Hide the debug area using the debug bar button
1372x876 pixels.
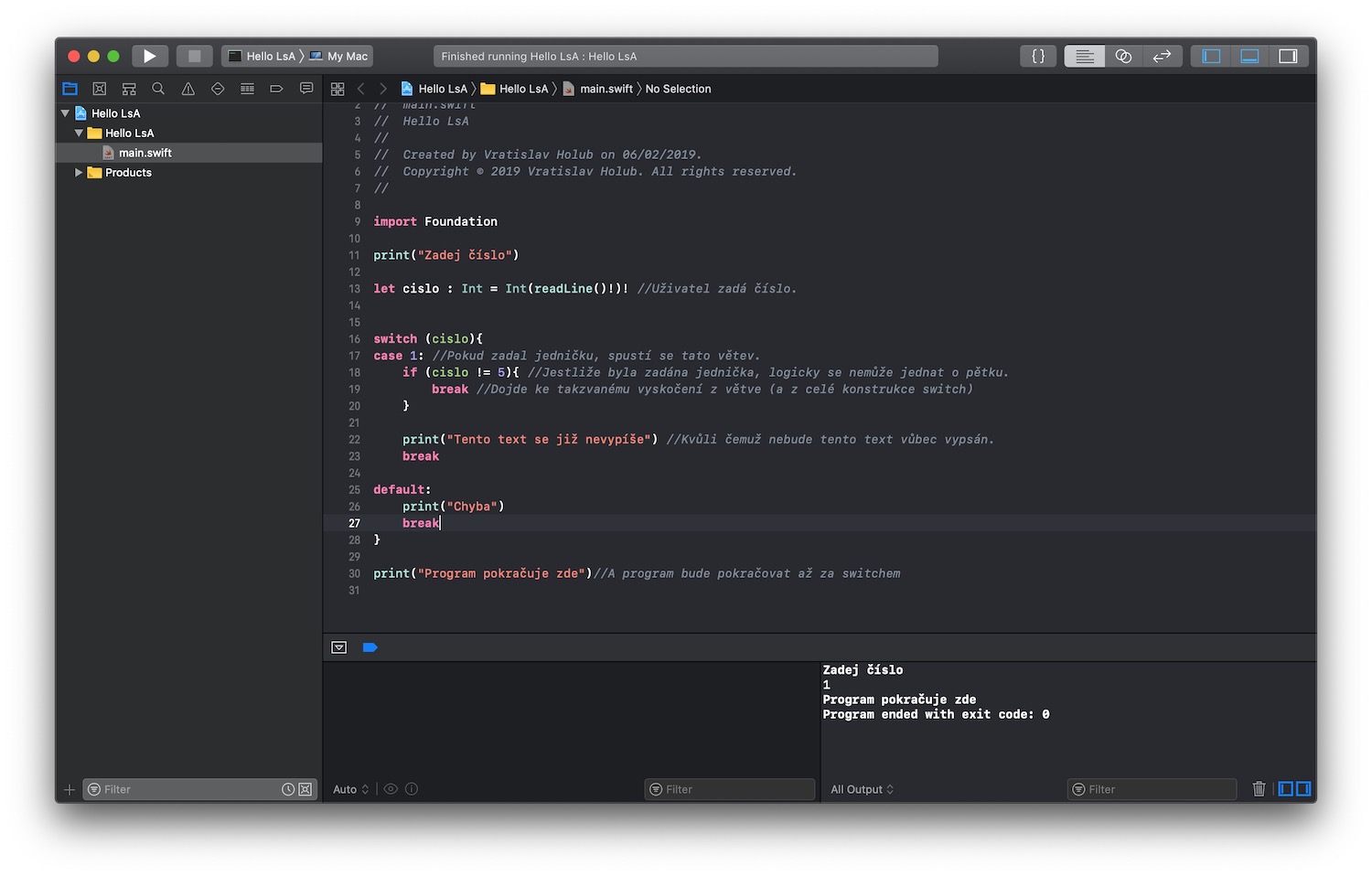[x=339, y=647]
